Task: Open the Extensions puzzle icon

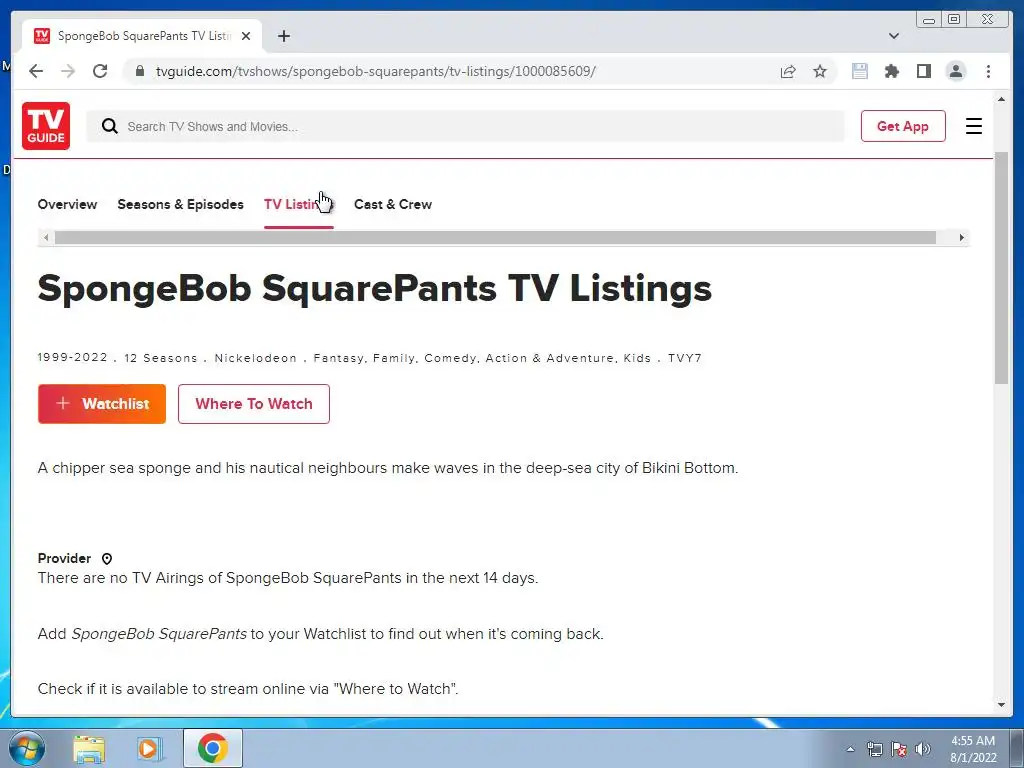Action: [x=891, y=71]
